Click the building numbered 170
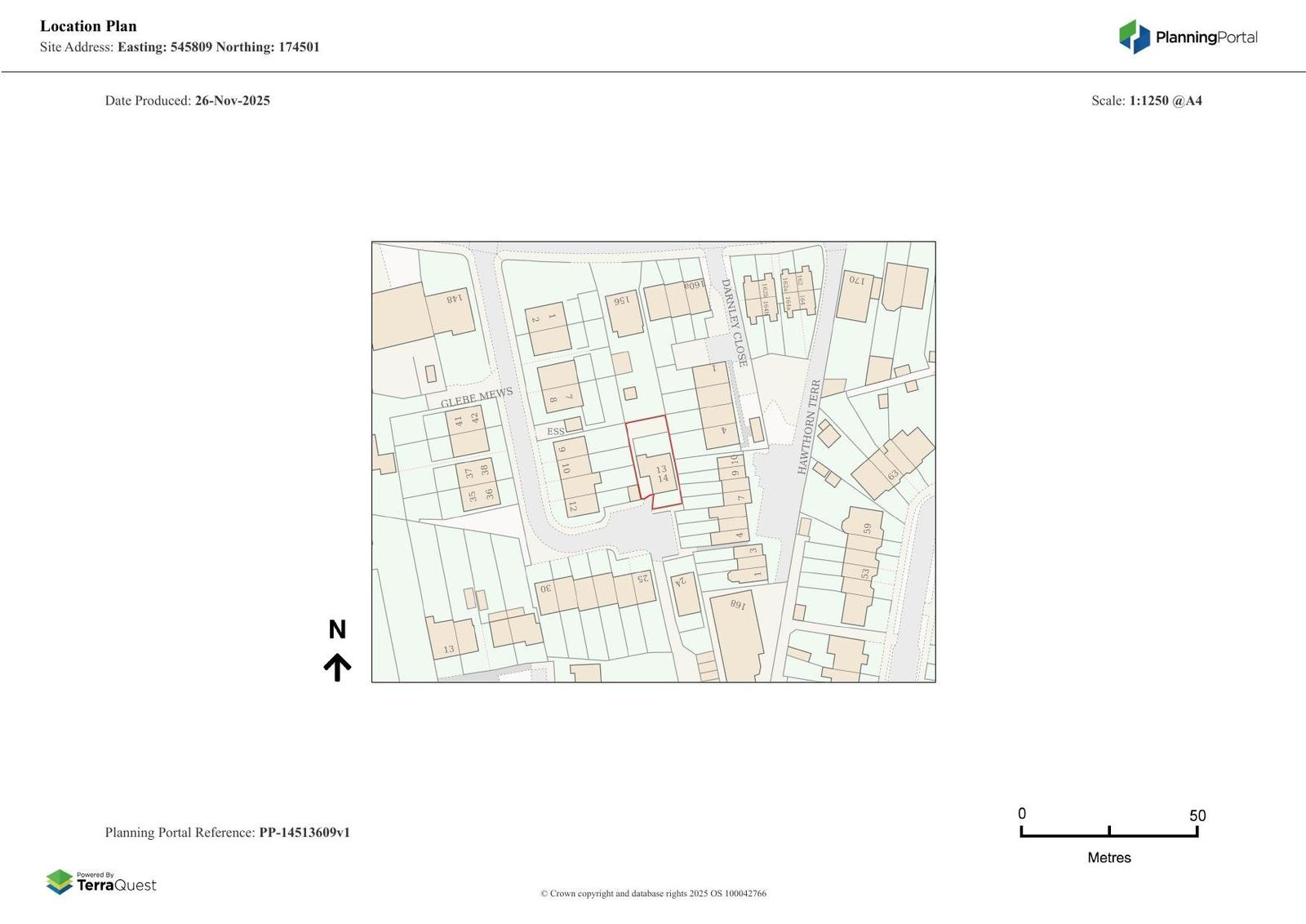The width and height of the screenshot is (1306, 924). (x=855, y=295)
